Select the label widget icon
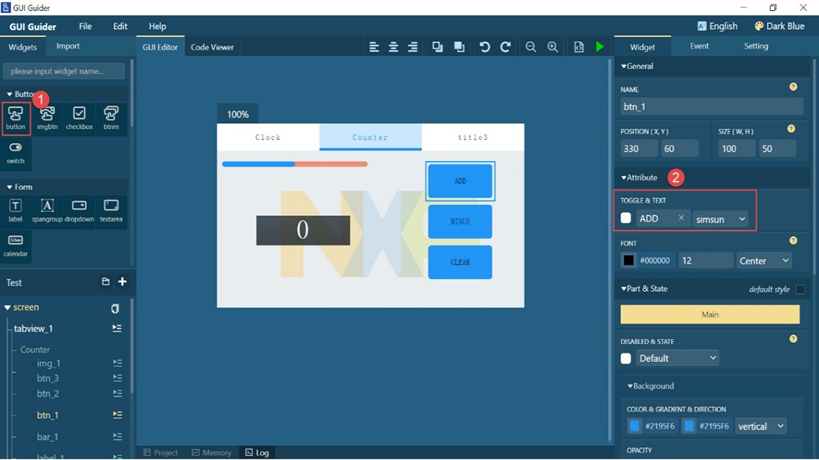819x460 pixels. tap(16, 210)
